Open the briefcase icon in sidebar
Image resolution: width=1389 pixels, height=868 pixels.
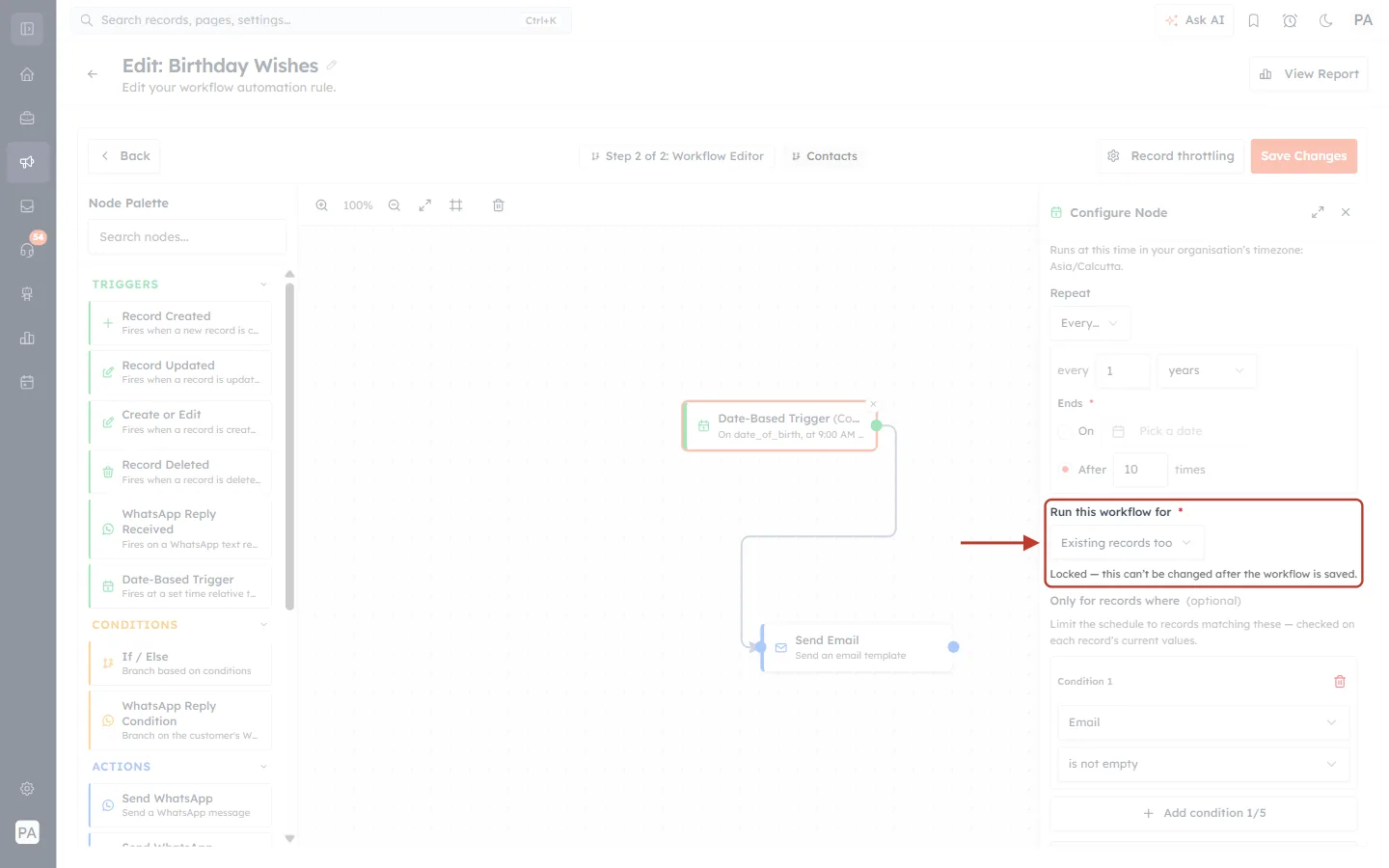27,119
